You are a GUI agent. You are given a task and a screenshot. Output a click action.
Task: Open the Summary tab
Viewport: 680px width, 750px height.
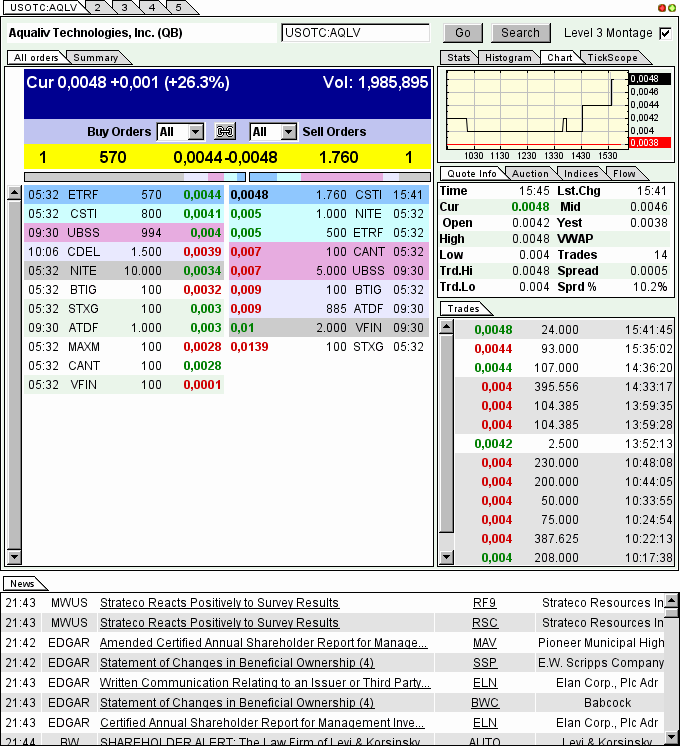point(96,57)
